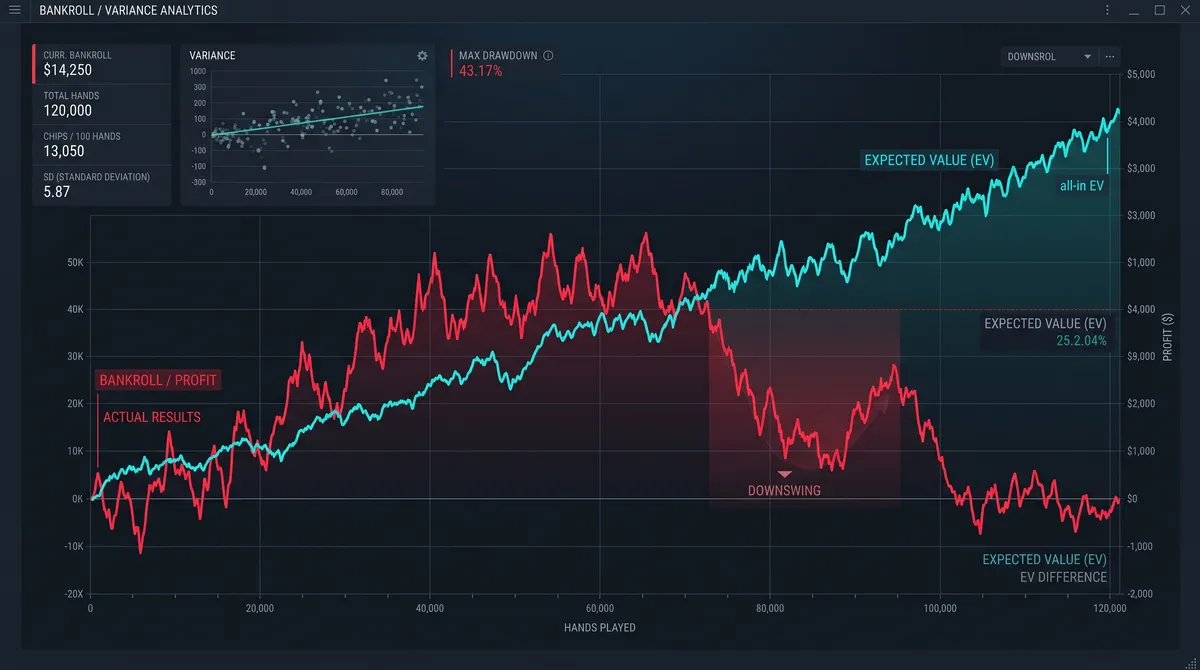Open the DOWNSROL dropdown

1049,57
